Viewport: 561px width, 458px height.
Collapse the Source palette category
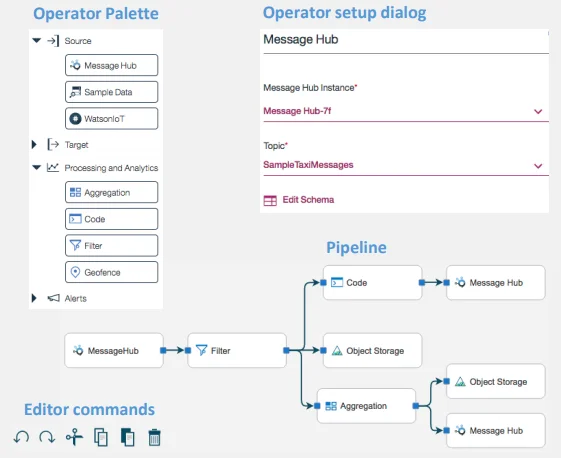pyautogui.click(x=36, y=40)
